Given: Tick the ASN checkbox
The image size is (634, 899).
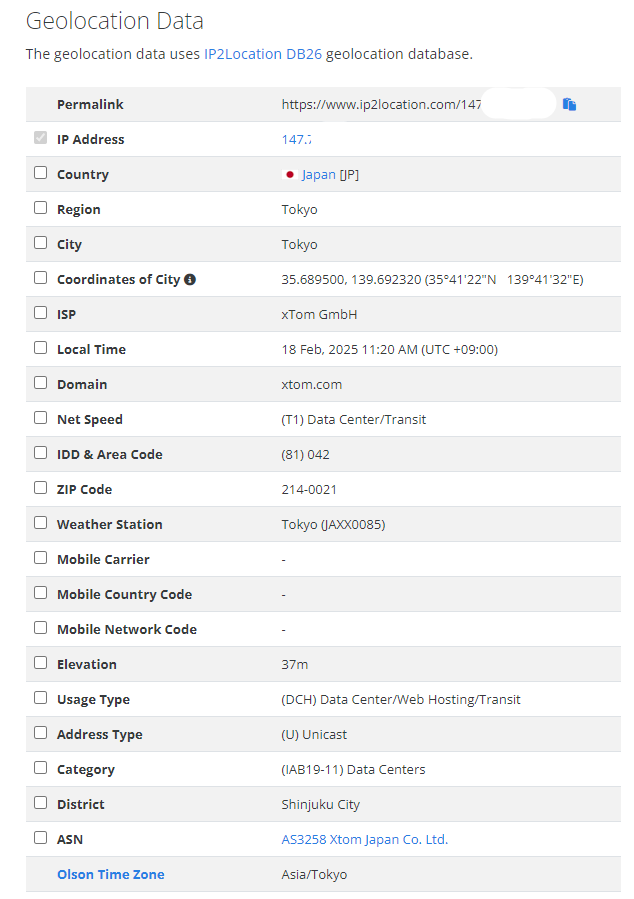Looking at the screenshot, I should click(x=40, y=837).
